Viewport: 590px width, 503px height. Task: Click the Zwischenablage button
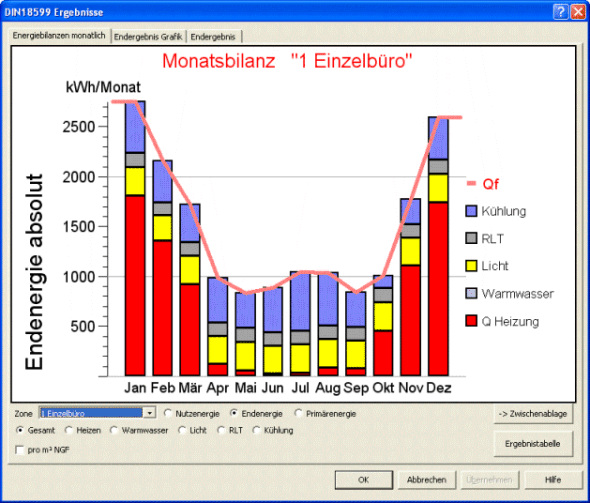click(532, 413)
